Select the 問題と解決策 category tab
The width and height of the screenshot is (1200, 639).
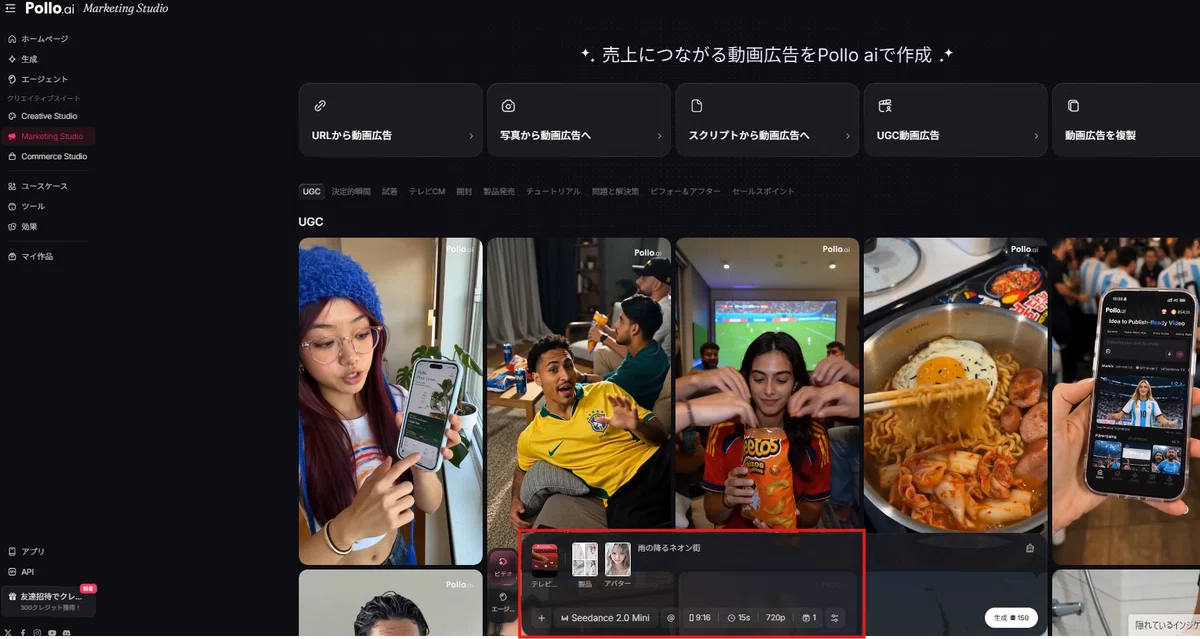coord(615,191)
